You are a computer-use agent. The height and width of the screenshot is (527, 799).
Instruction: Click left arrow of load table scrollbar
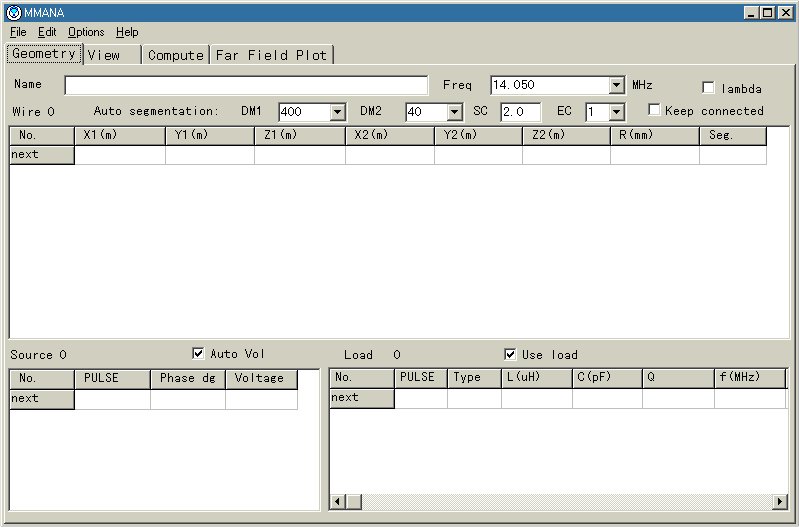click(338, 501)
